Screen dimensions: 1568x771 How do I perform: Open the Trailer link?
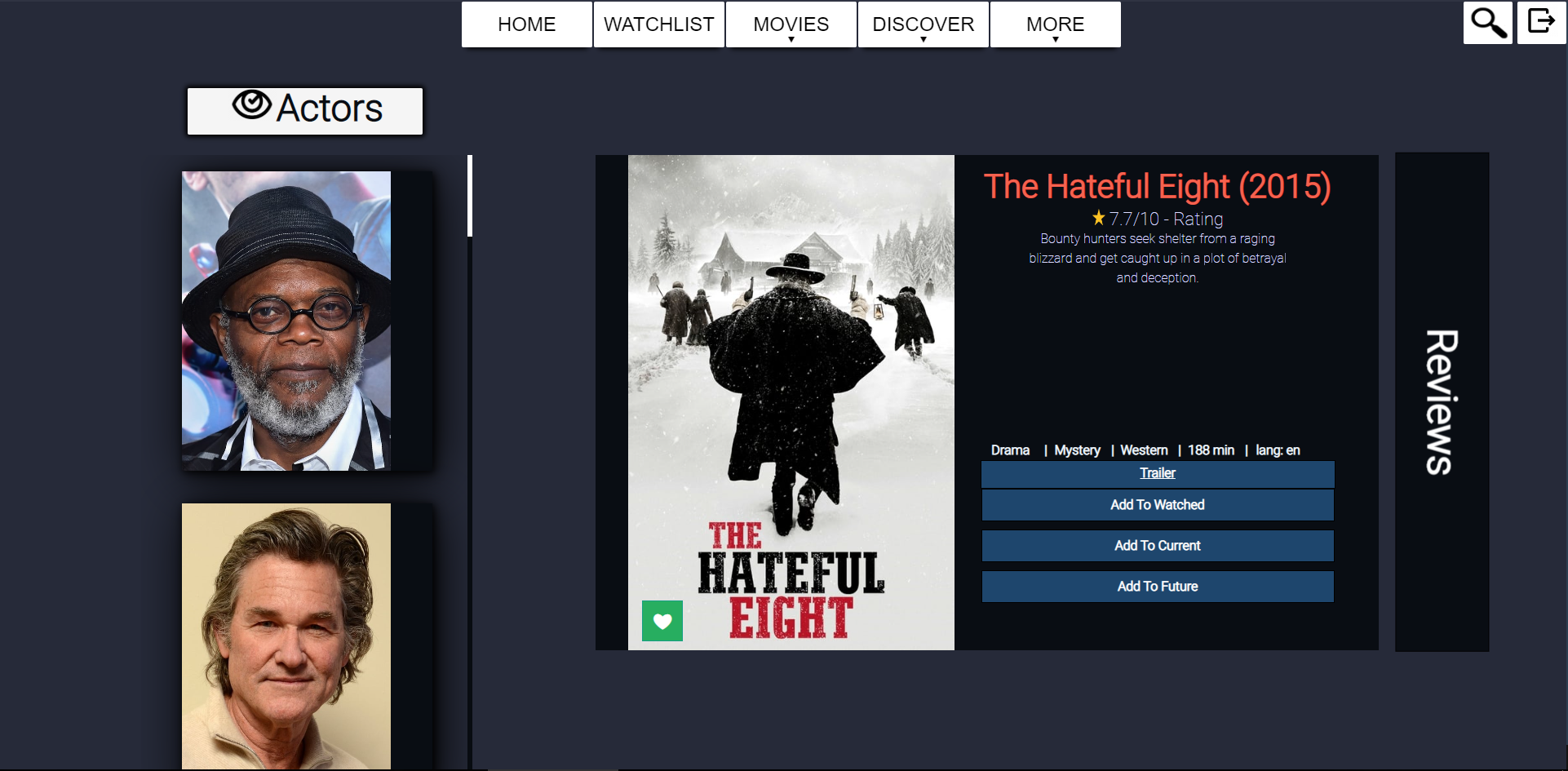click(x=1158, y=473)
